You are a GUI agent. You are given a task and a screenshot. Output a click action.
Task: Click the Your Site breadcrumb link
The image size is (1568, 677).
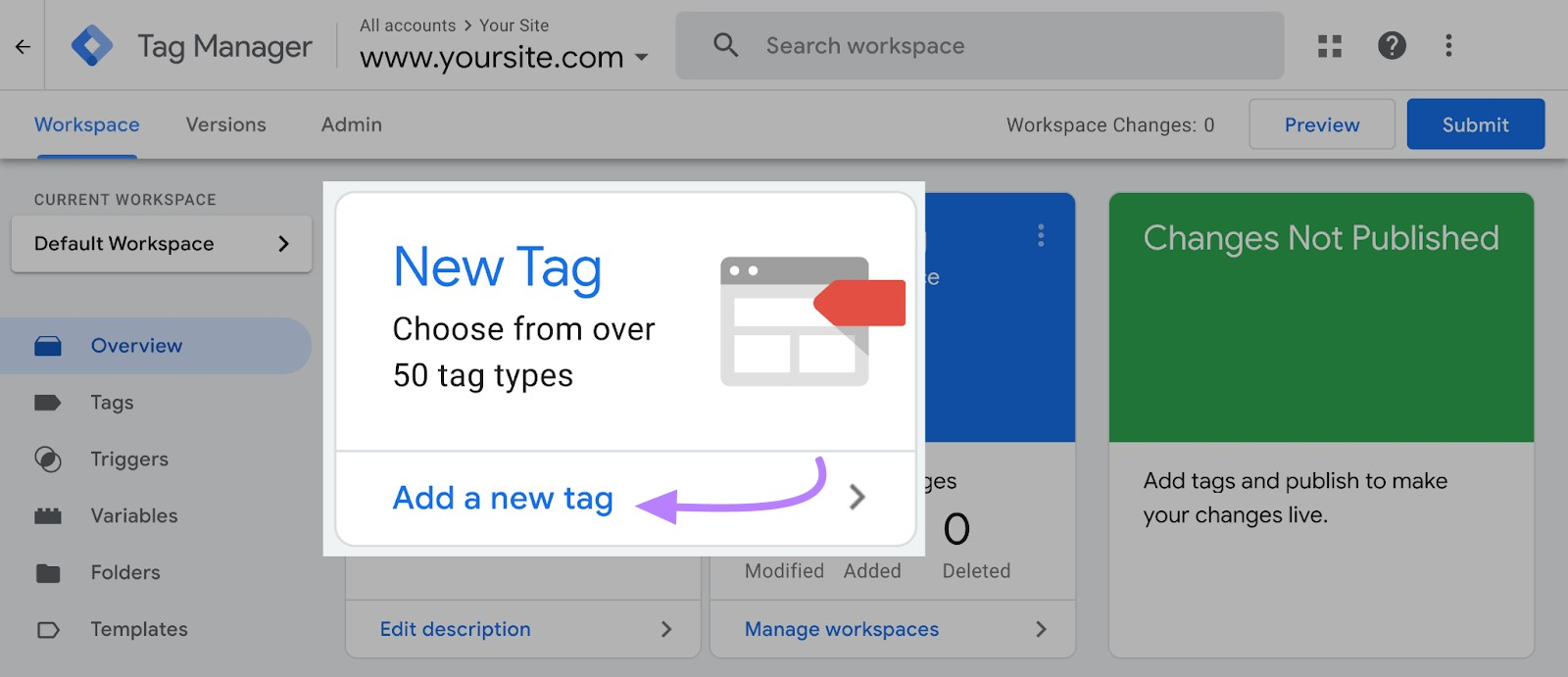[x=514, y=25]
